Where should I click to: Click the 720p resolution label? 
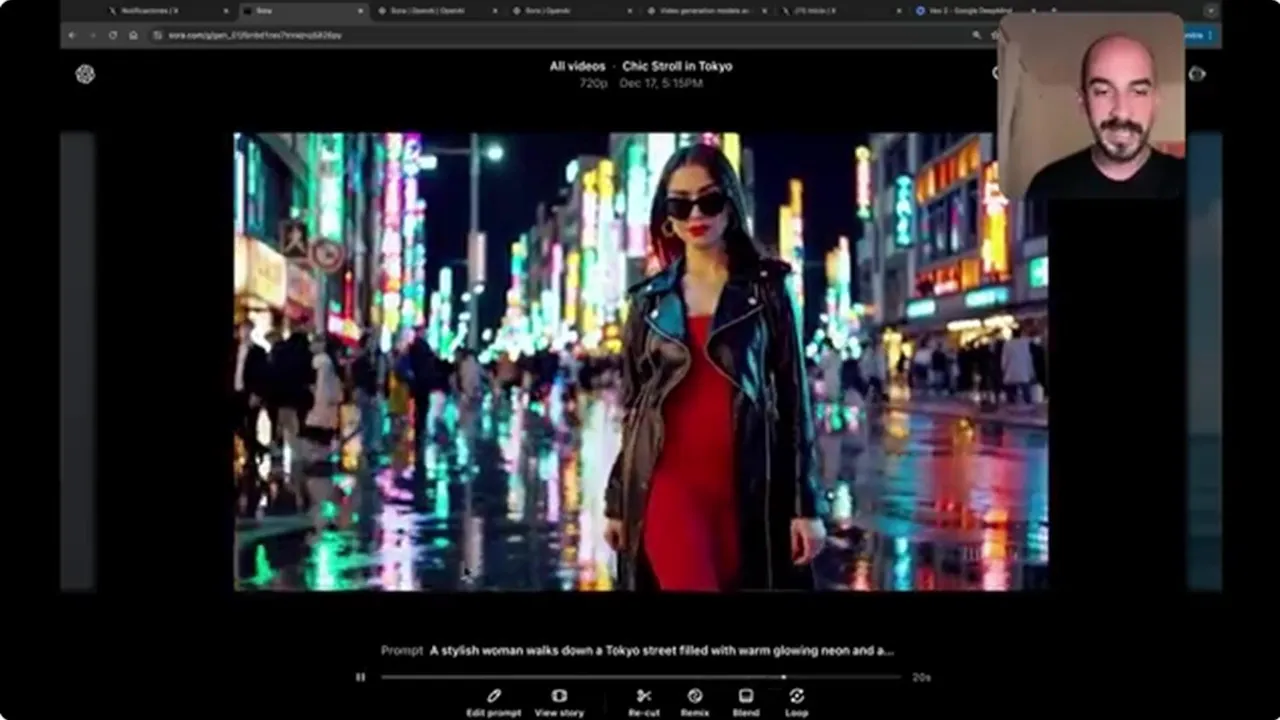[593, 83]
